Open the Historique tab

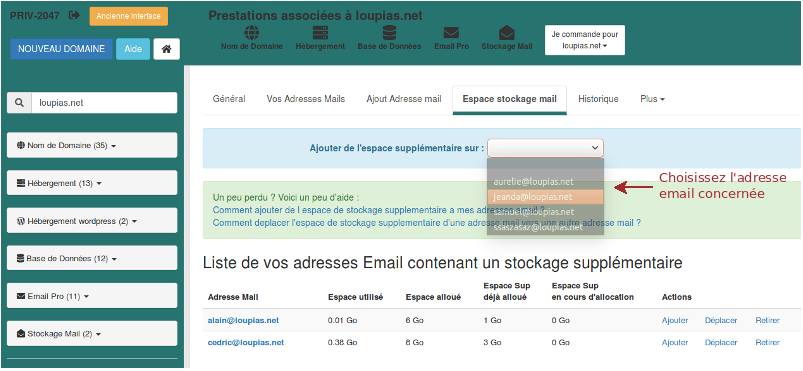(x=598, y=99)
